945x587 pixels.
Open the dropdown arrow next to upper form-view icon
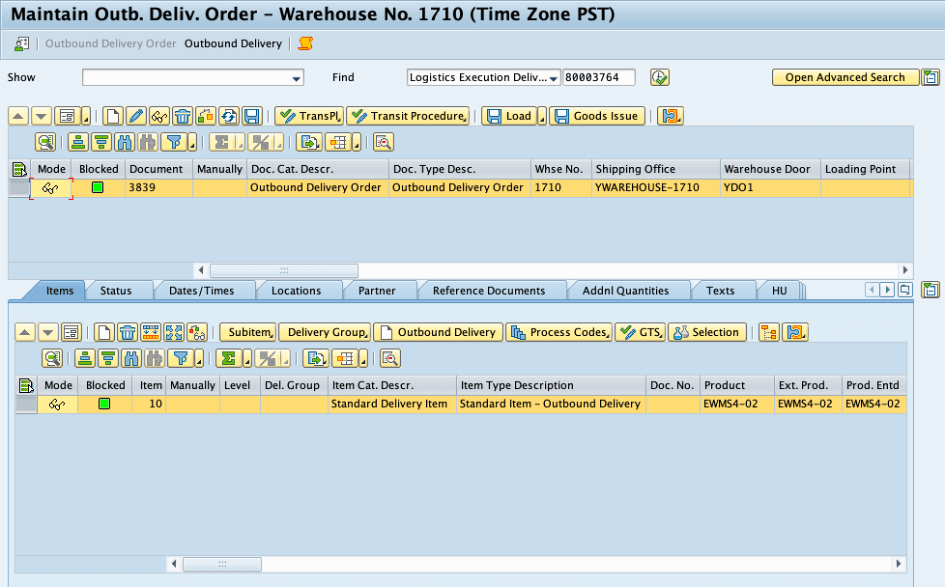86,116
